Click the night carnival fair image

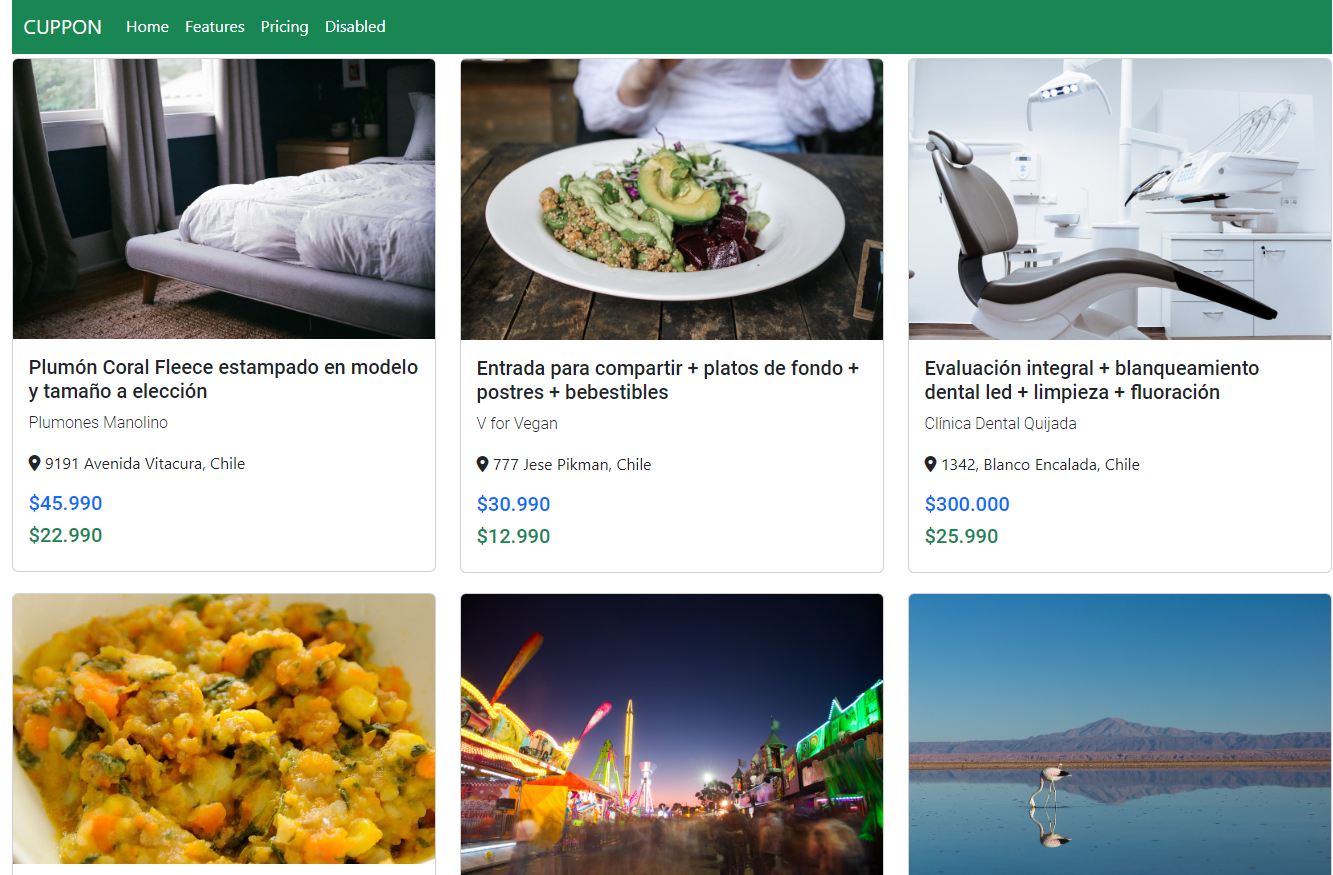point(672,734)
